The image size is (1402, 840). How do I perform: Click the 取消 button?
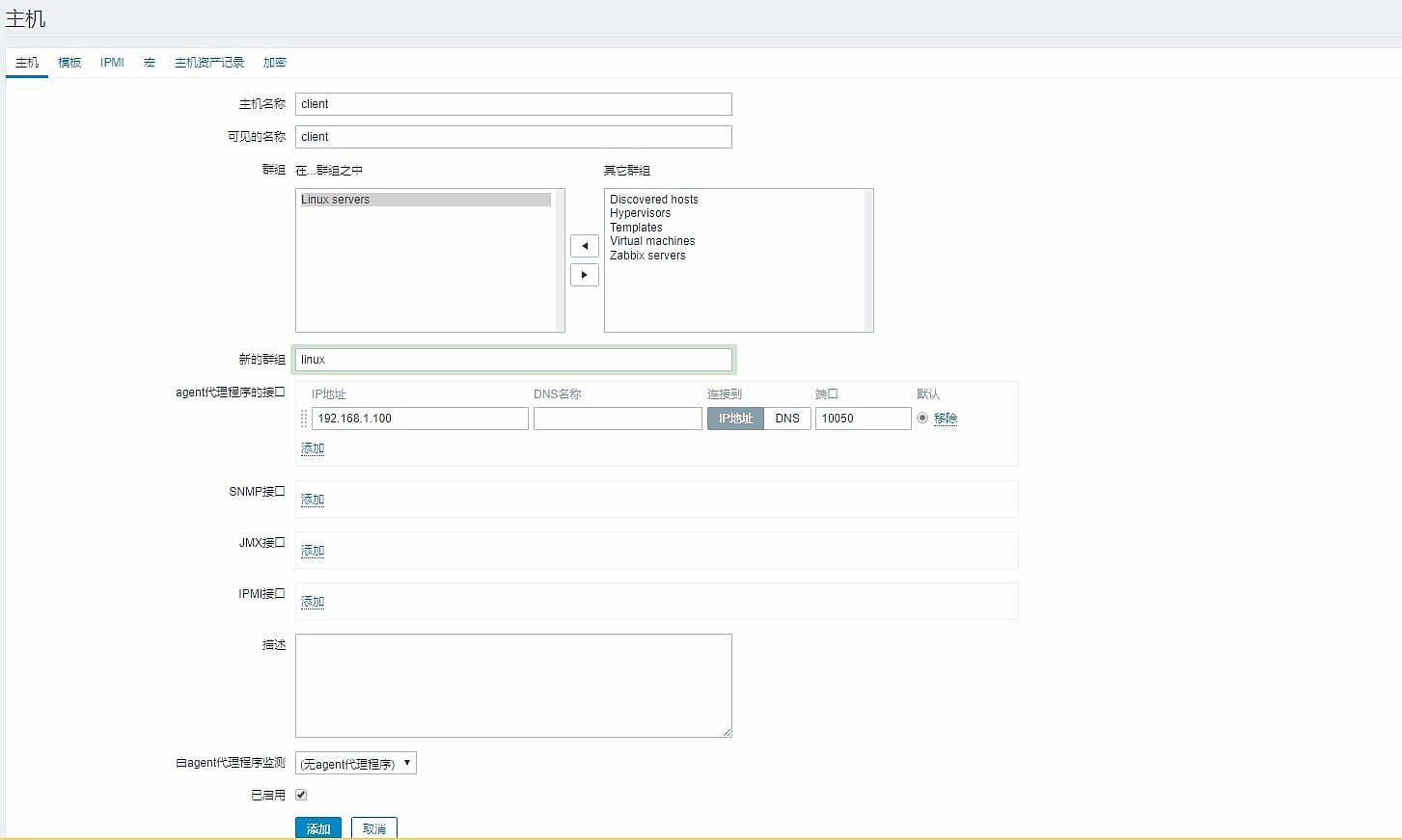[373, 828]
